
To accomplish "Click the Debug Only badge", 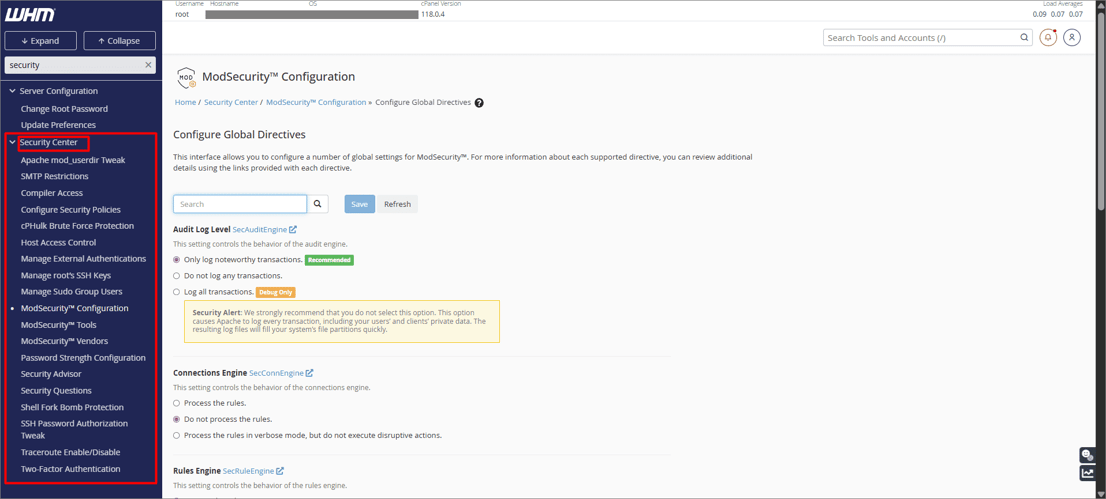I will pos(276,292).
